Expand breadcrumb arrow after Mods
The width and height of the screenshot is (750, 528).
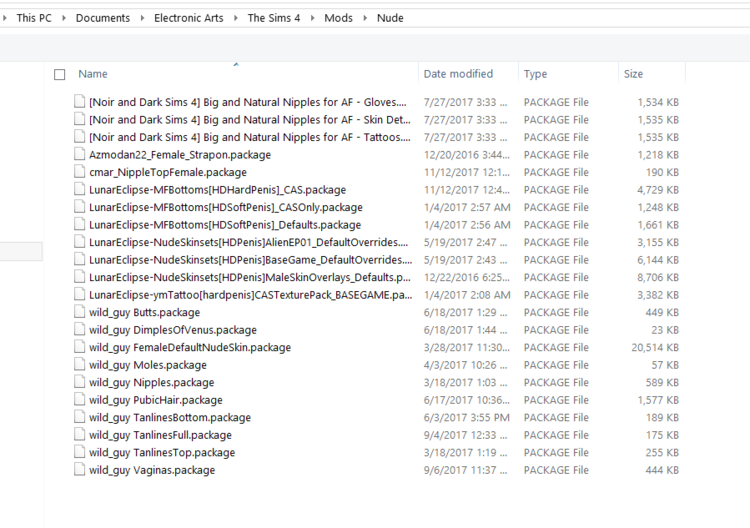365,18
